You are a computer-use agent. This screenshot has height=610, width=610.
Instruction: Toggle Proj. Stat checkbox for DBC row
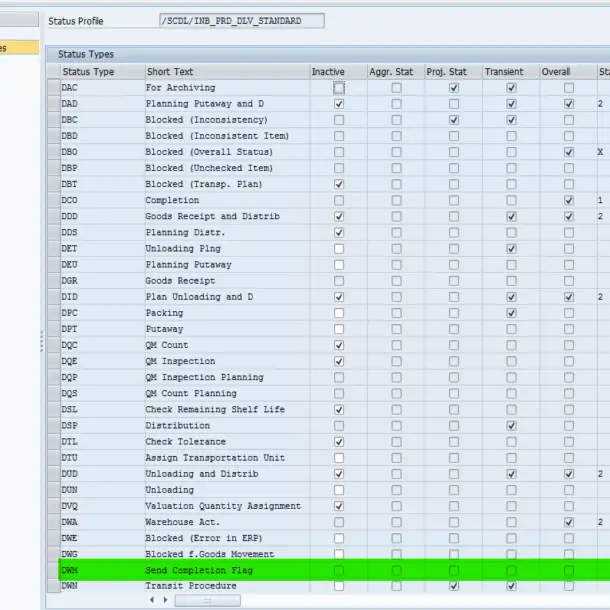click(454, 120)
